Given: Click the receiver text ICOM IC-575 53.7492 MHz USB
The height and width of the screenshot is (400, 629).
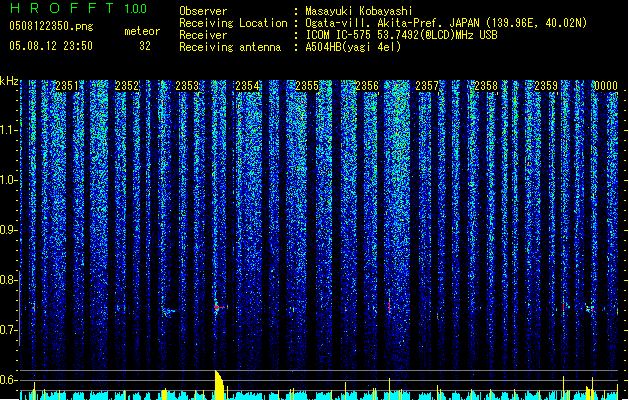Looking at the screenshot, I should tap(401, 35).
